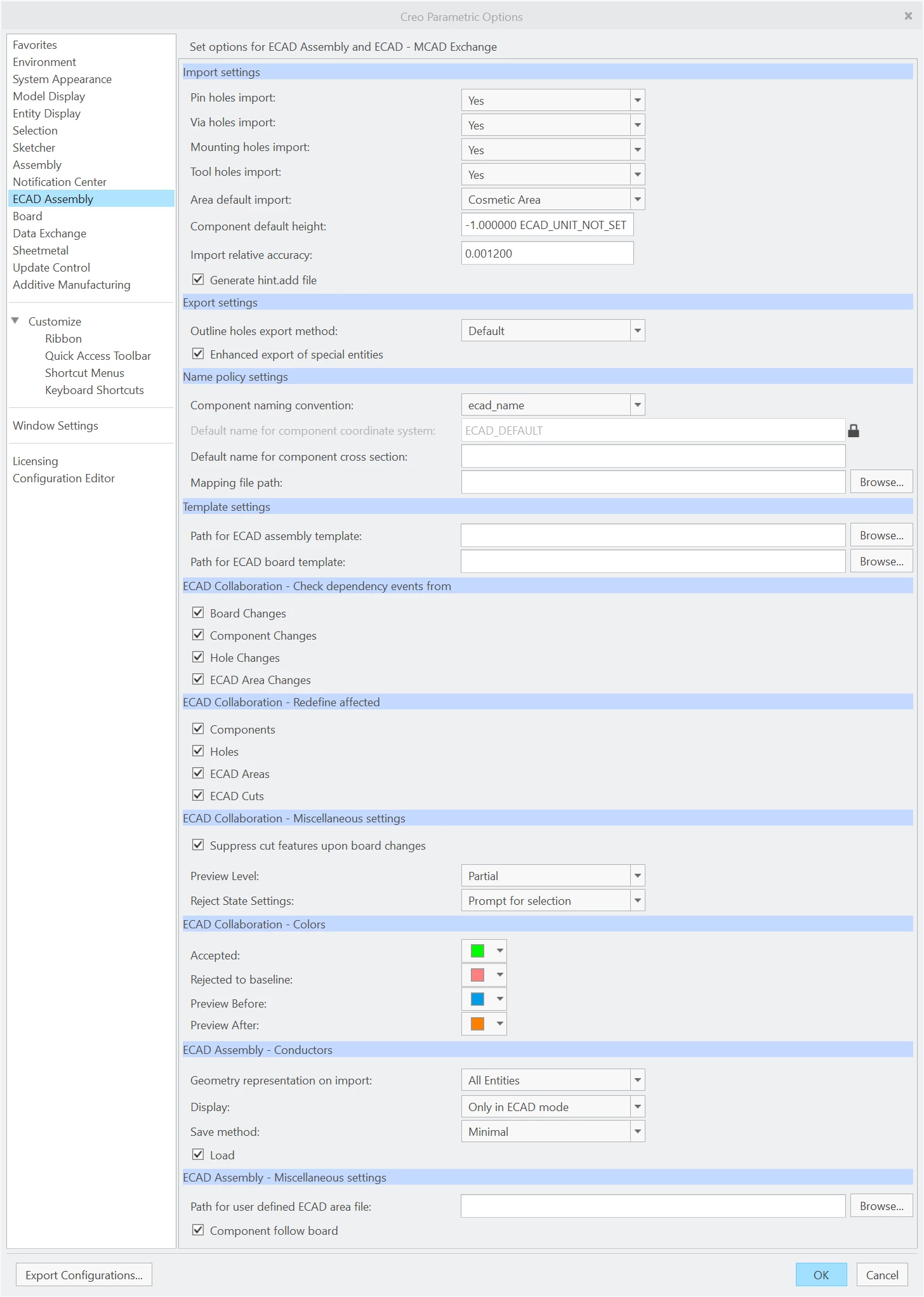This screenshot has height=1297, width=924.
Task: Select Keyboard Shortcuts customization
Action: (95, 390)
